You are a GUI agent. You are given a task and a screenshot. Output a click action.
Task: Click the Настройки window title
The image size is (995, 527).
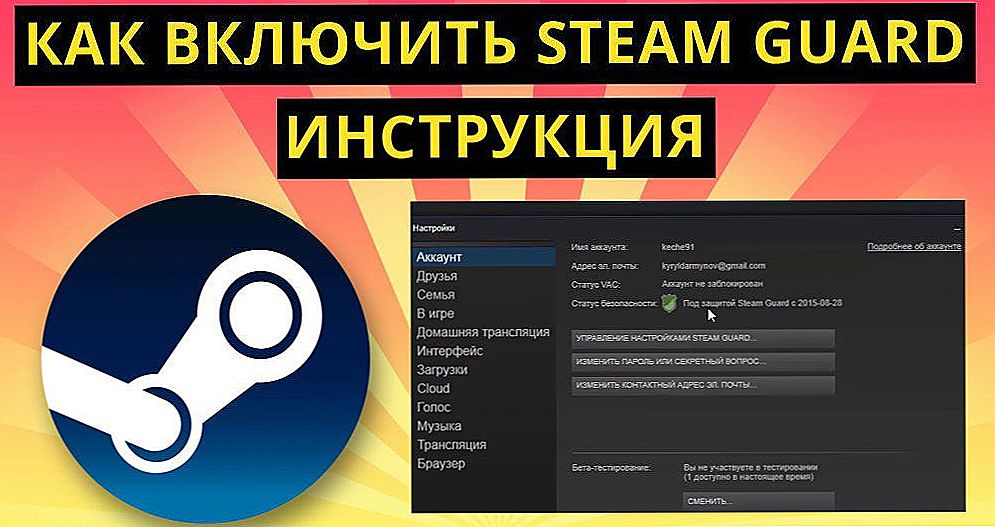(x=433, y=228)
